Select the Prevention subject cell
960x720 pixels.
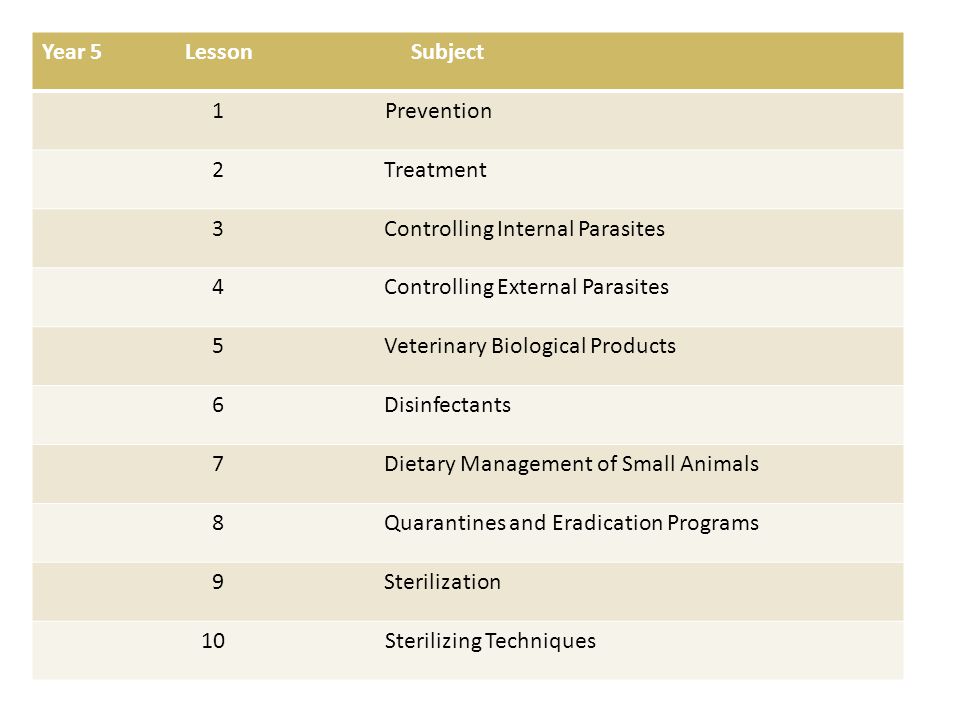pos(438,111)
